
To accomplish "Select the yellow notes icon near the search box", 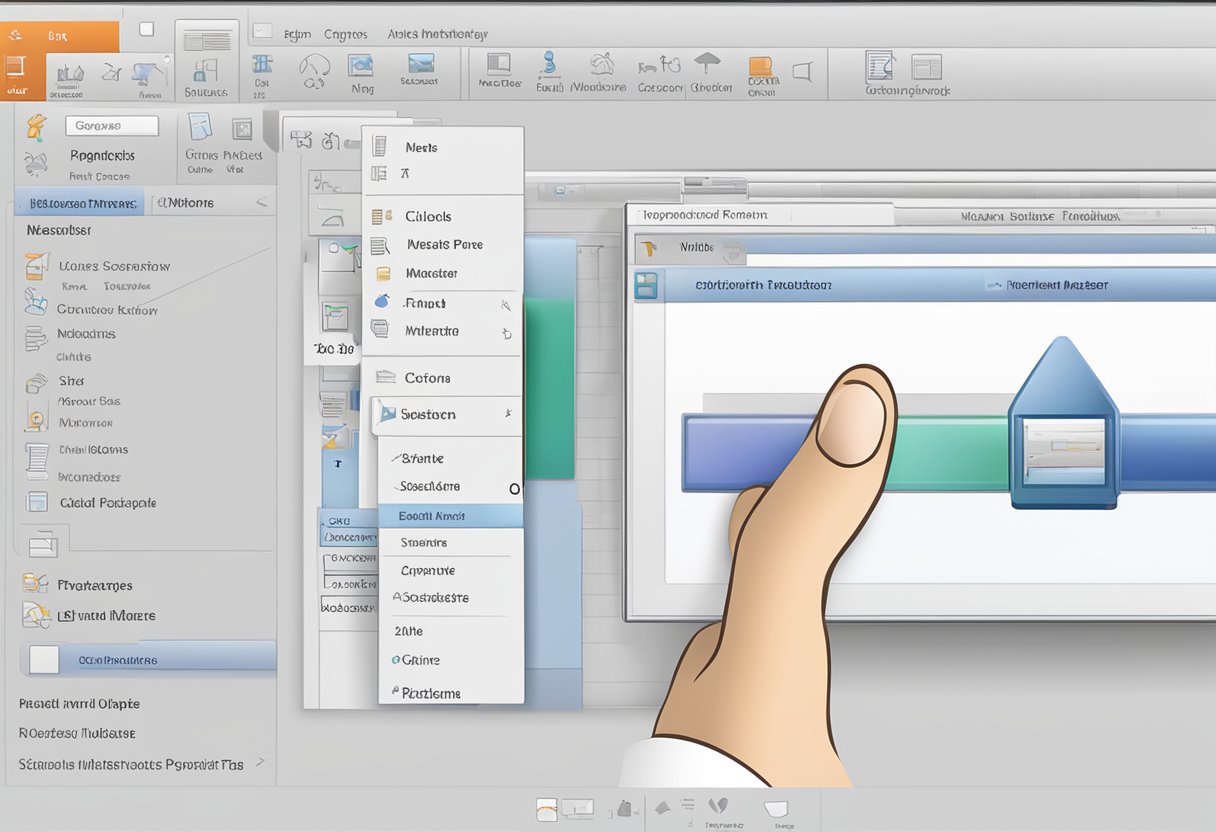I will coord(34,130).
